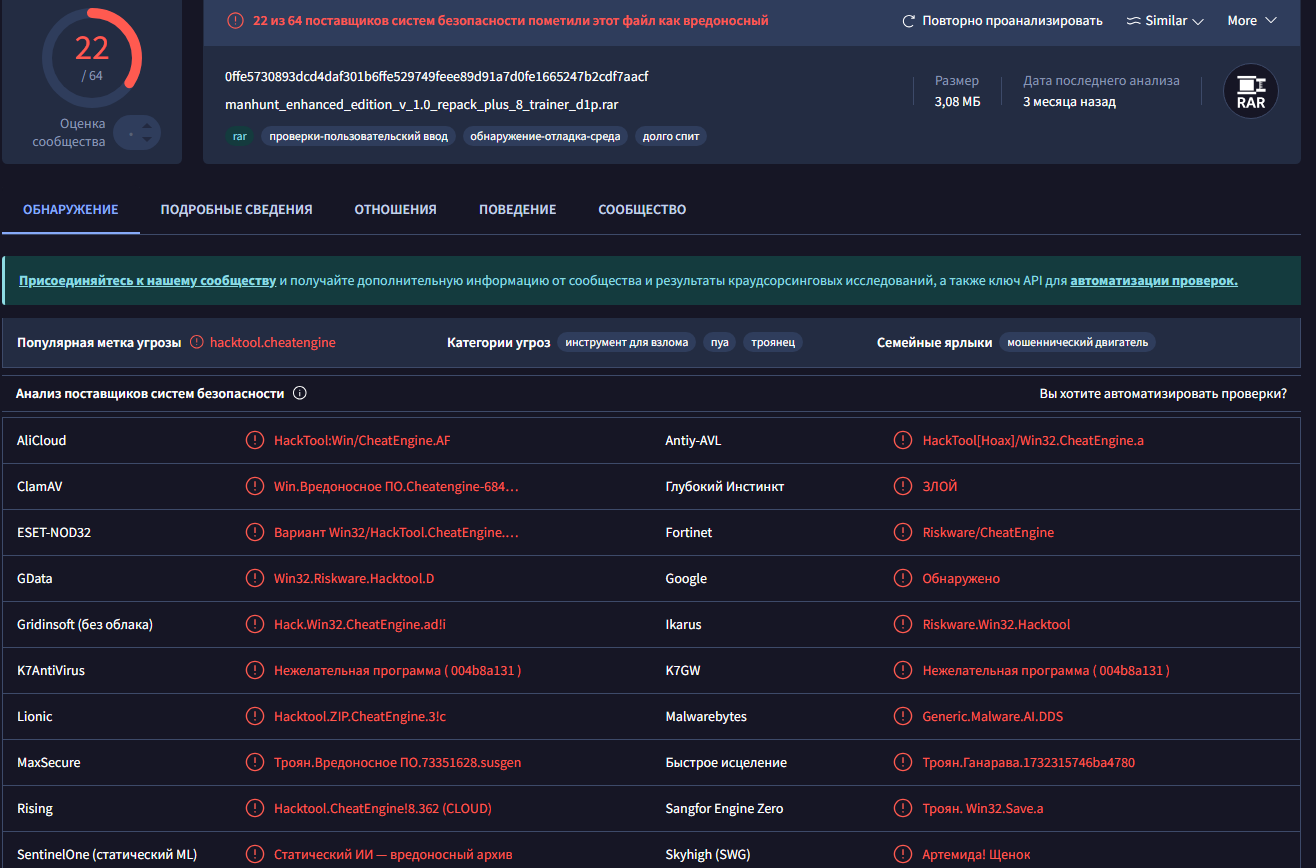Click the долго спит tag
The width and height of the screenshot is (1316, 868).
click(670, 136)
